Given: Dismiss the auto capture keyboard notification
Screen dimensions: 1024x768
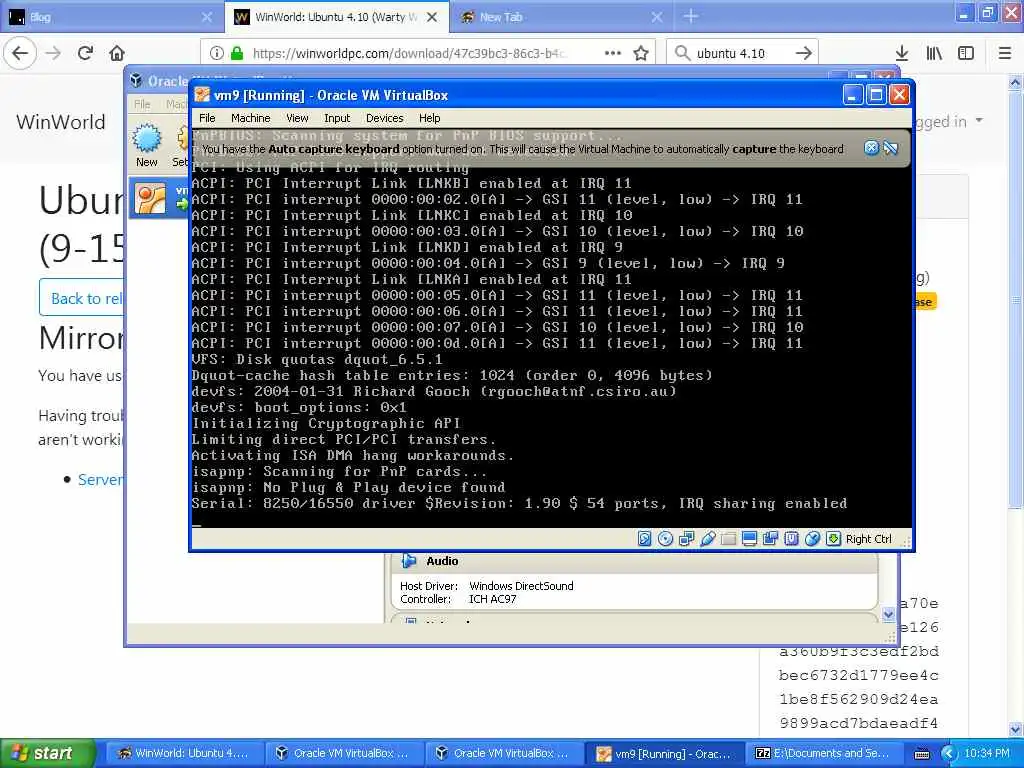Looking at the screenshot, I should [871, 148].
